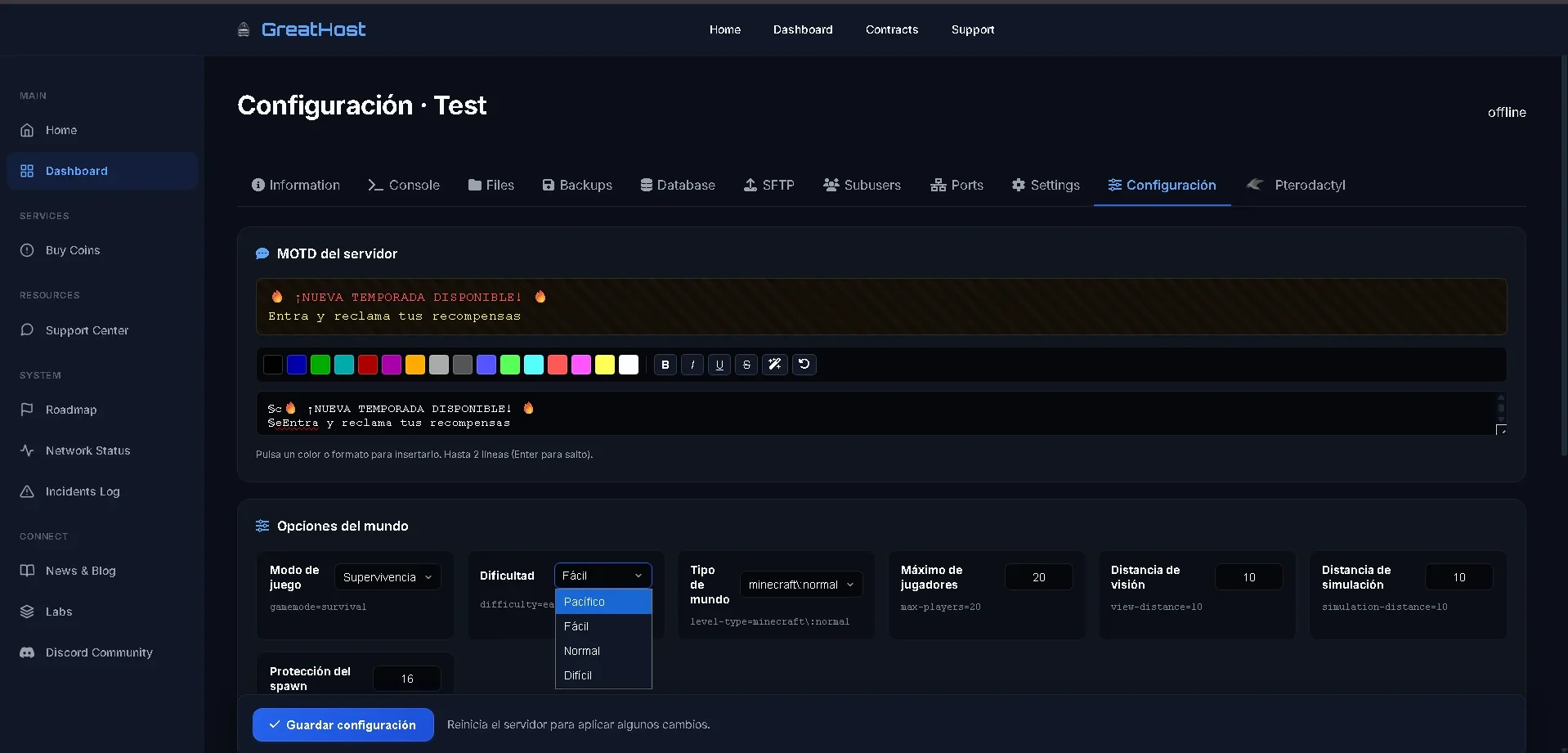Click Contracts in the top navigation
1568x753 pixels.
coord(892,29)
